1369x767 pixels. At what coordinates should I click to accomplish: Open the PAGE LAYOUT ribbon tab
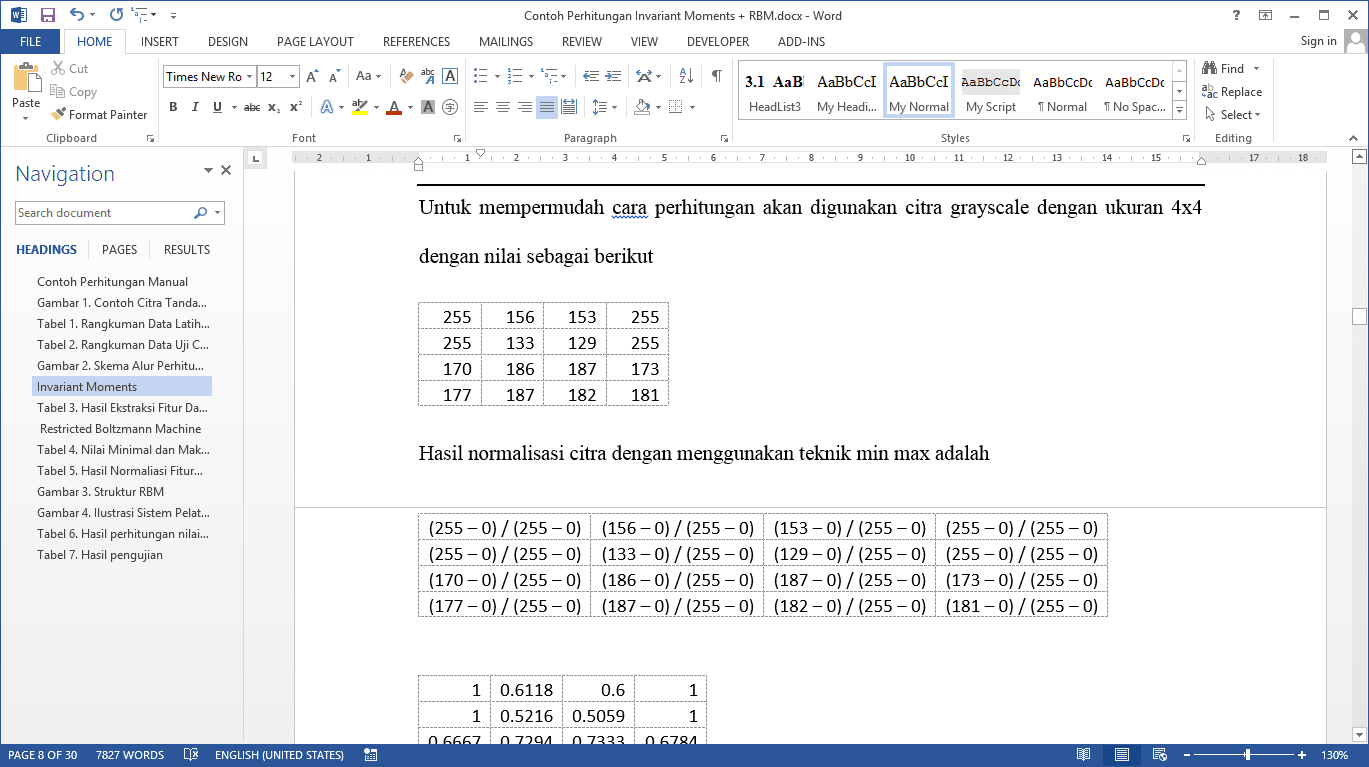315,42
